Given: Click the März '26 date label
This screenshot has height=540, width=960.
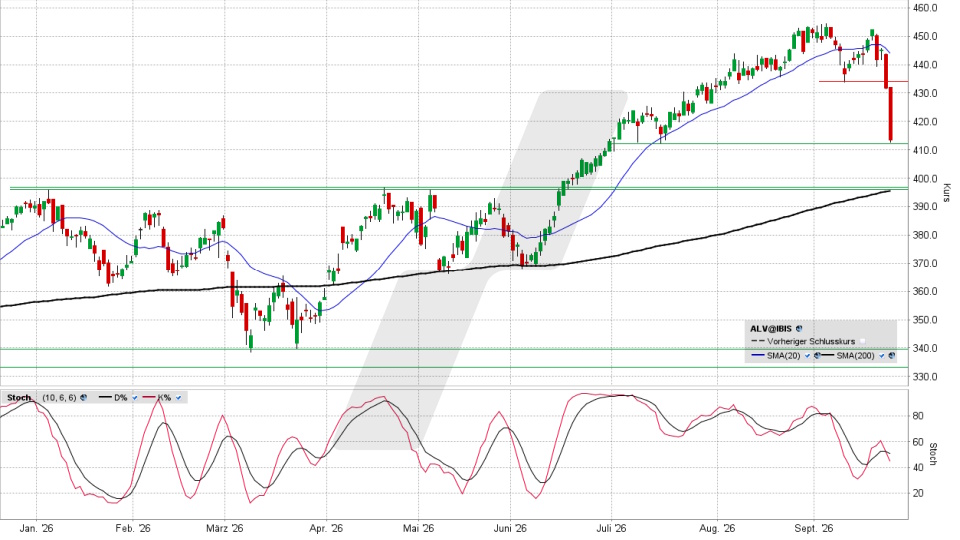Looking at the screenshot, I should [225, 528].
